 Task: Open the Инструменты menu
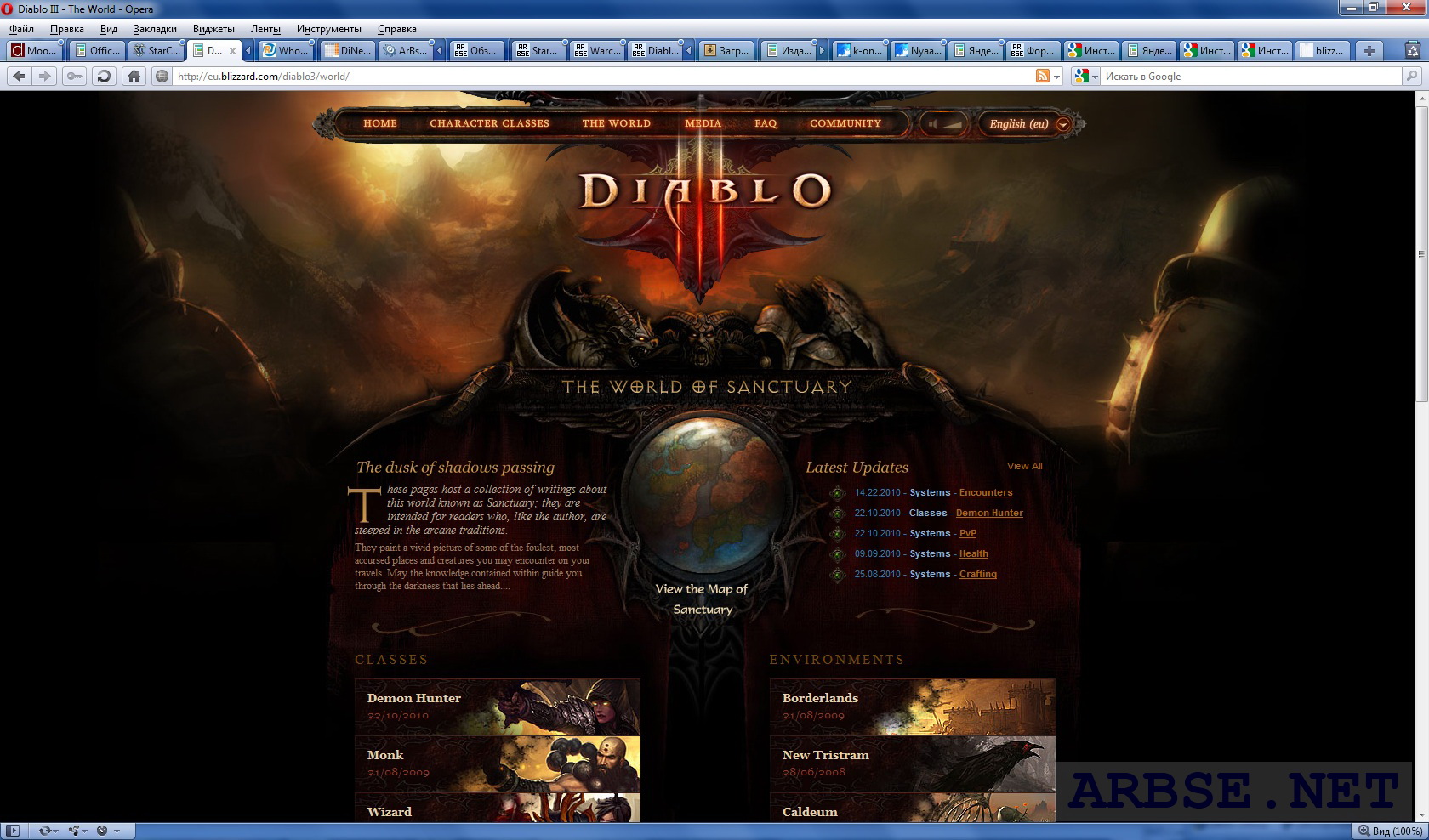(329, 29)
